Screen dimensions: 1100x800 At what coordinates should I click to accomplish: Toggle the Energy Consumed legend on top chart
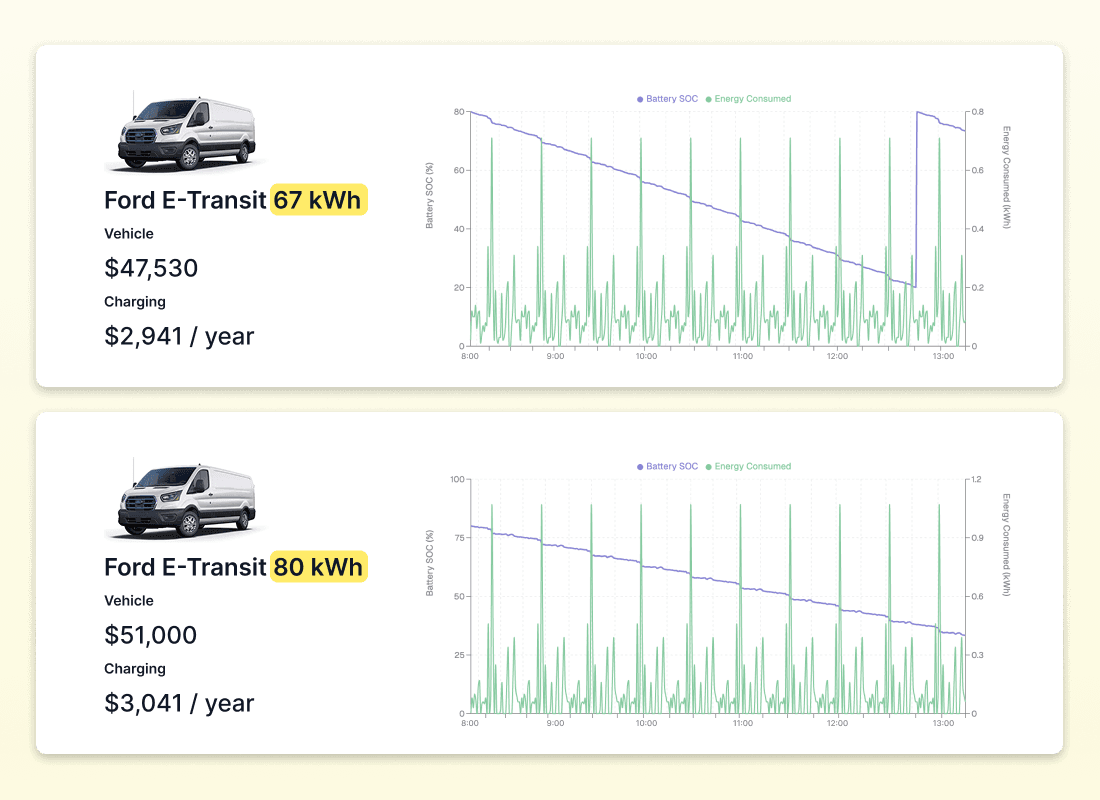pyautogui.click(x=748, y=99)
